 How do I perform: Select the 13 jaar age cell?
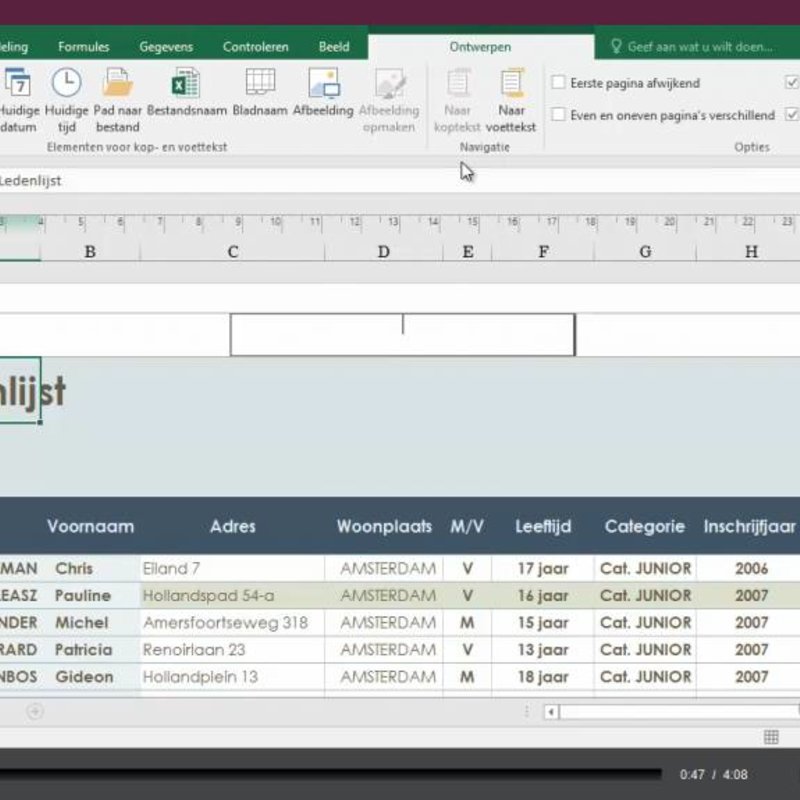[543, 649]
